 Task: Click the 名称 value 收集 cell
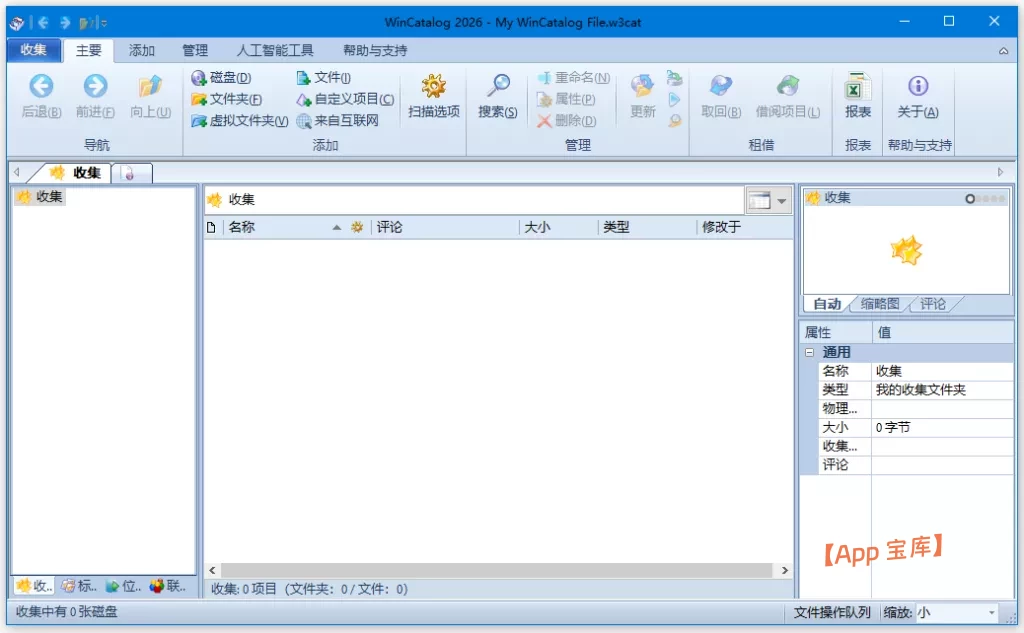(x=942, y=371)
